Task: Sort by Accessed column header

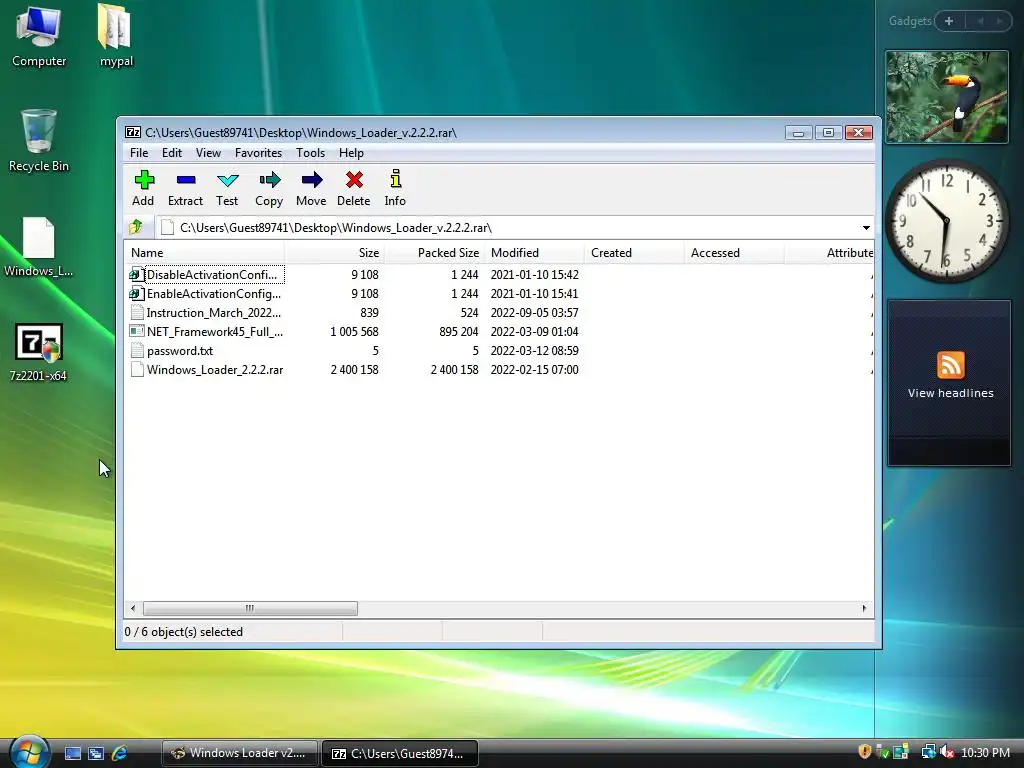Action: [735, 253]
